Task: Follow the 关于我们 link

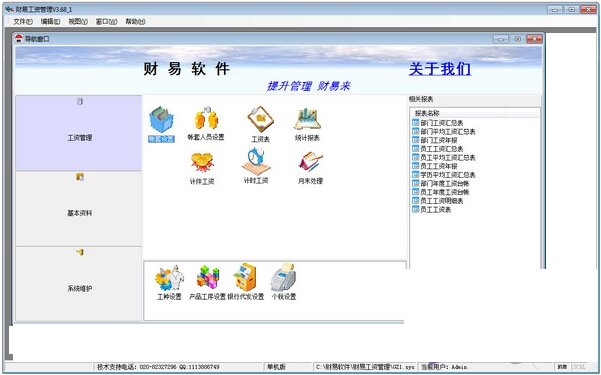Action: [x=440, y=69]
